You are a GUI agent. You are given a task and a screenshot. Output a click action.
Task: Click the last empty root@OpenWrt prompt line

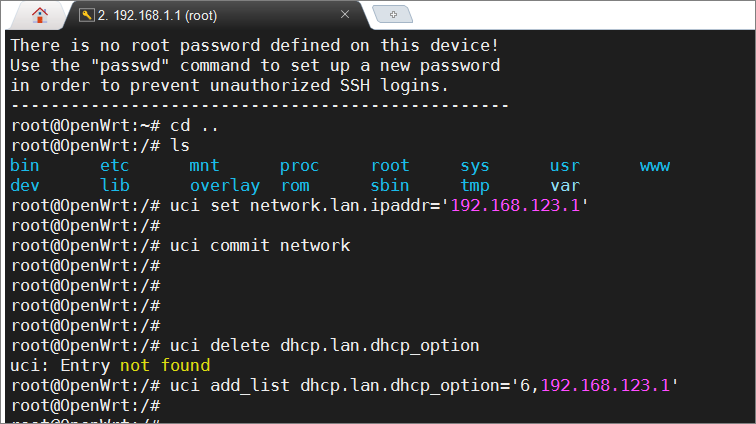85,406
